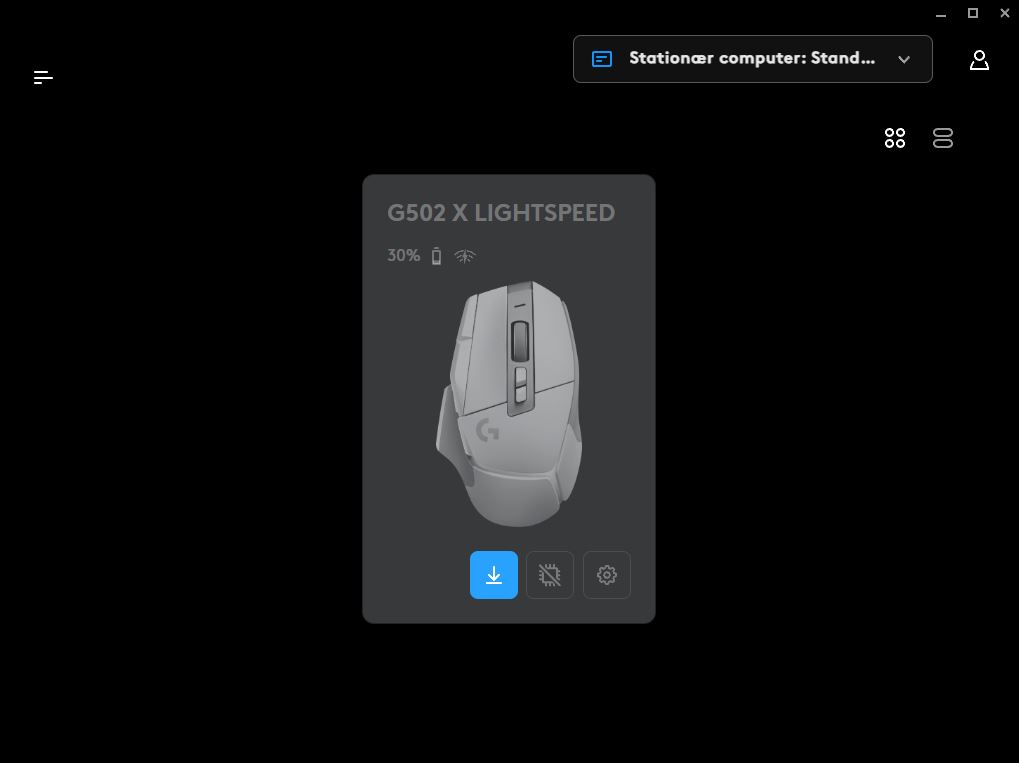1019x763 pixels.
Task: Switch to grid device view
Action: 895,138
